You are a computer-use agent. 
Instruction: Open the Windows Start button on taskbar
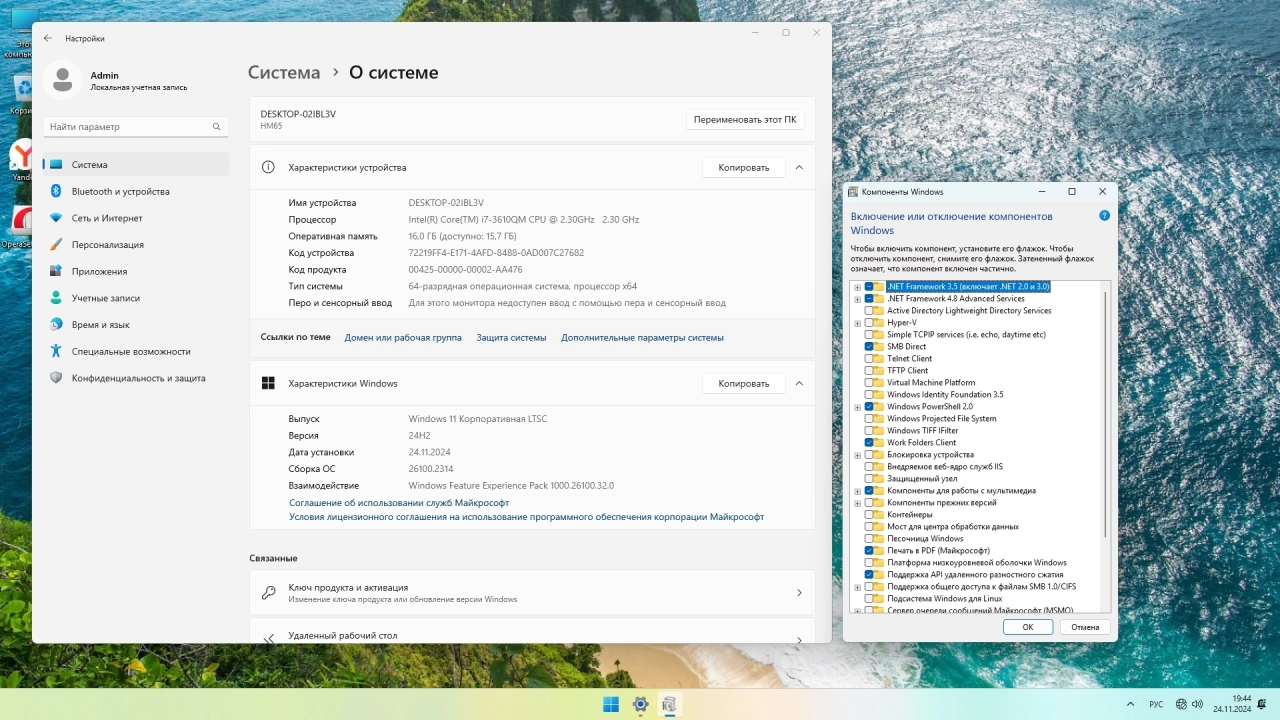point(611,704)
